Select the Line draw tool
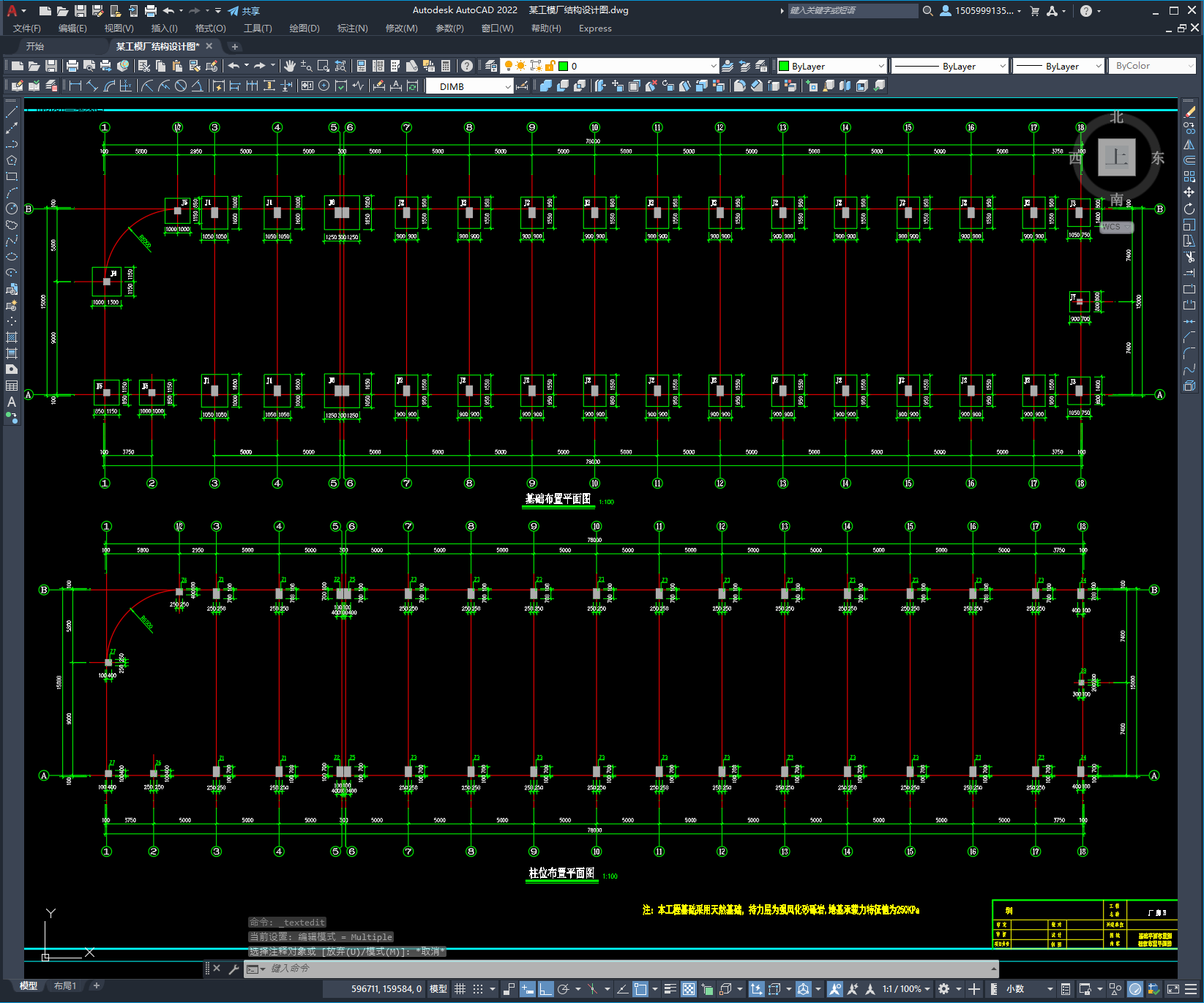1204x1003 pixels. pyautogui.click(x=12, y=113)
